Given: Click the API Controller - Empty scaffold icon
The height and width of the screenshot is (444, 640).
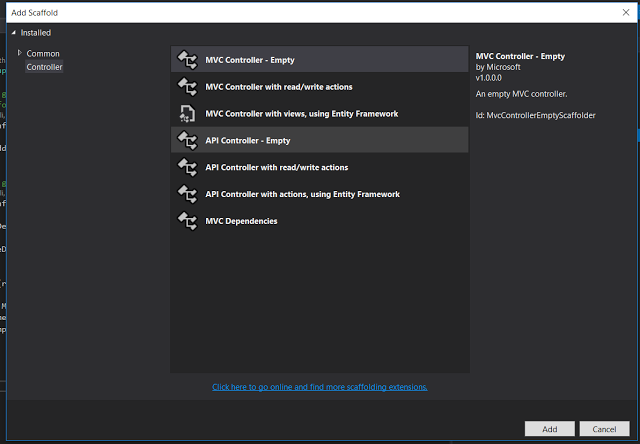Looking at the screenshot, I should point(187,140).
